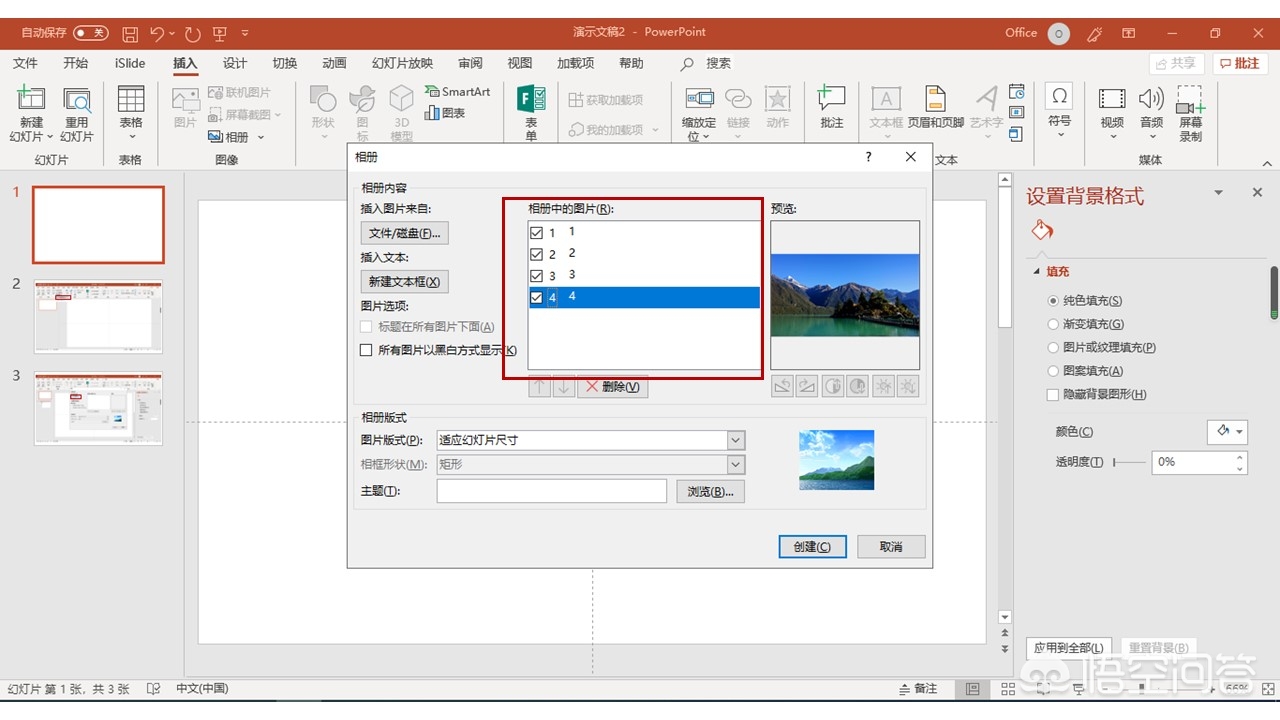Select slide 2 thumbnail in the panel

(x=97, y=317)
